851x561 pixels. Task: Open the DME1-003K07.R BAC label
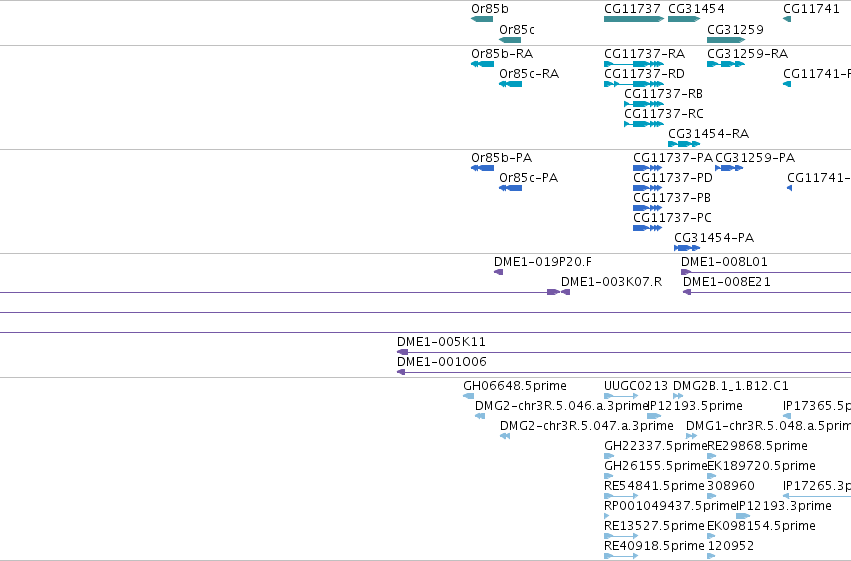coord(612,282)
